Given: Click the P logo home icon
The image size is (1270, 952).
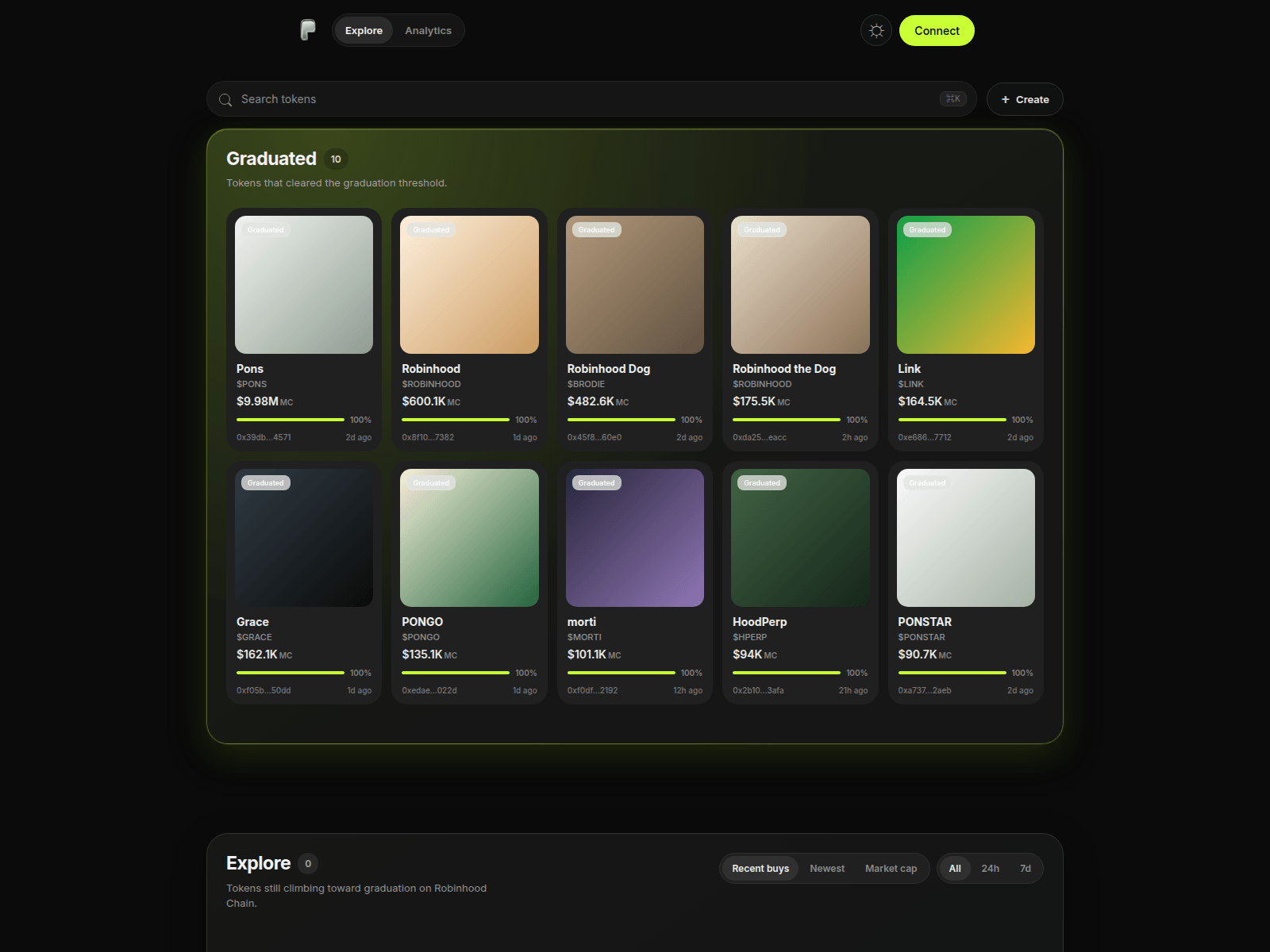Looking at the screenshot, I should (308, 30).
